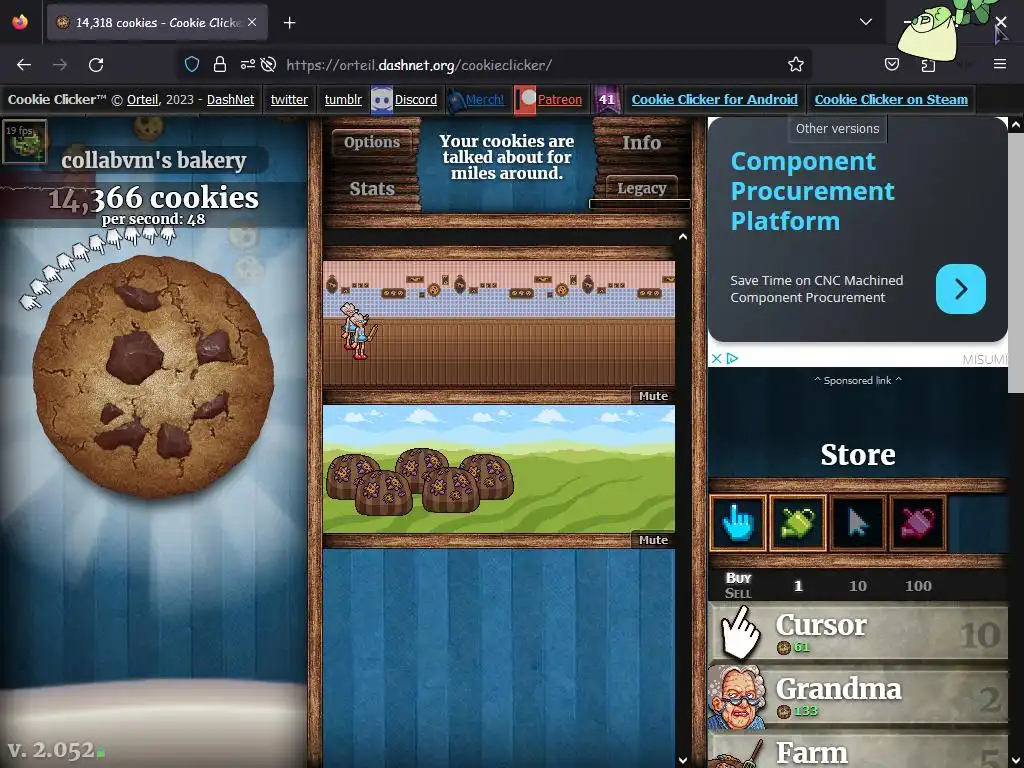Click the purple 41 banner icon
This screenshot has height=768, width=1024.
tap(607, 100)
